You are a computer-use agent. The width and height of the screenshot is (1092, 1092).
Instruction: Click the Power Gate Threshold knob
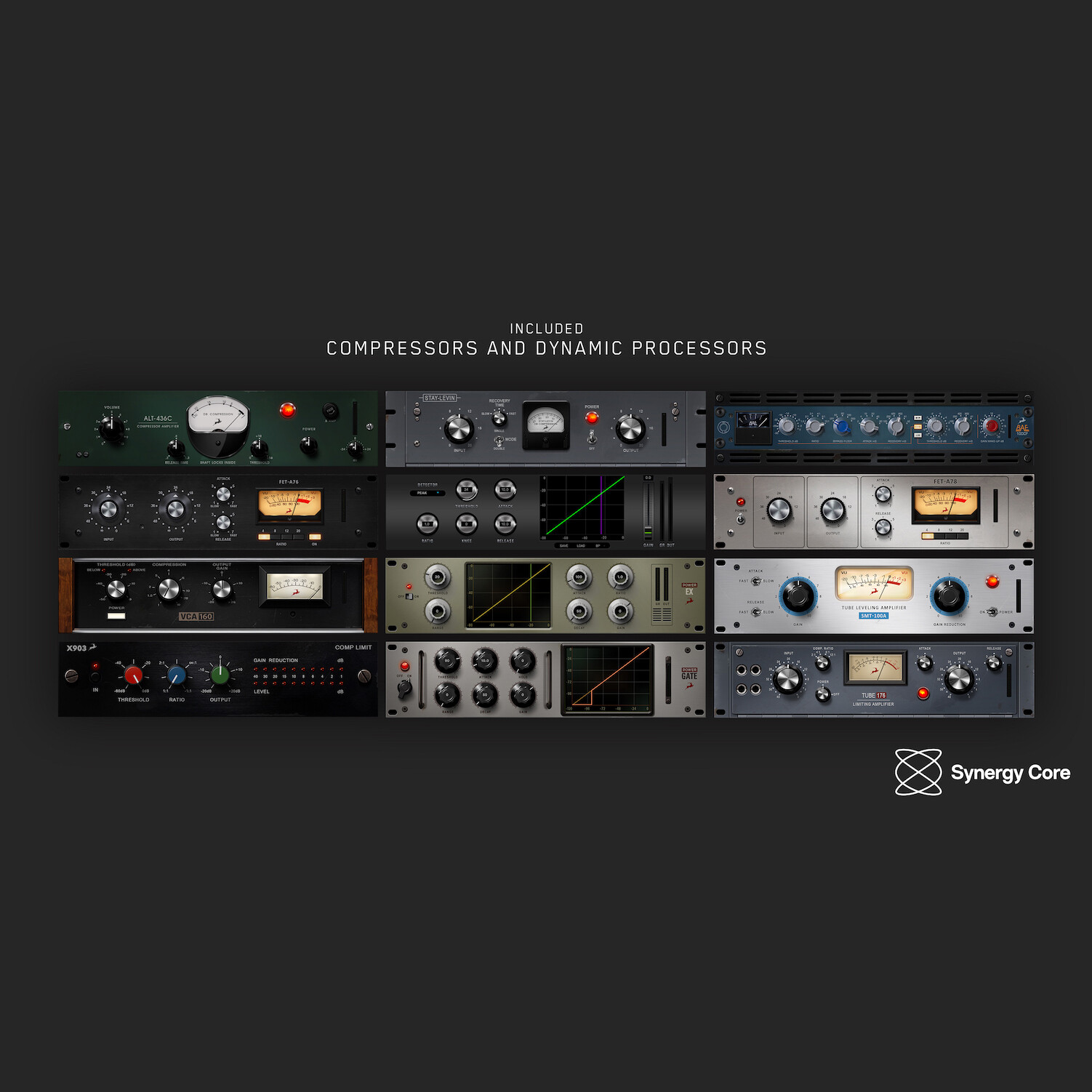tap(446, 661)
